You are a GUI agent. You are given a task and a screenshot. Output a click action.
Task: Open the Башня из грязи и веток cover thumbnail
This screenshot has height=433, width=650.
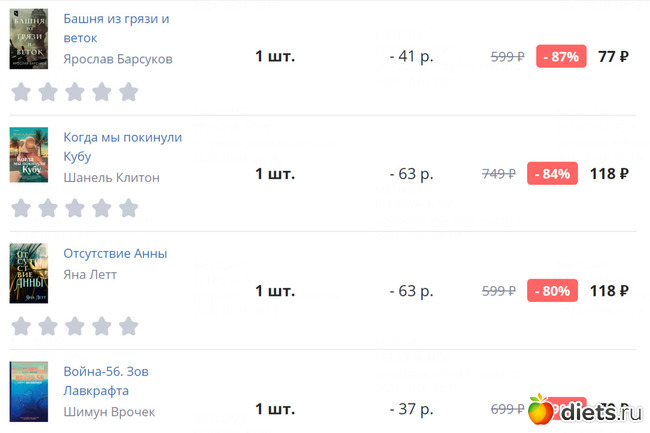point(29,40)
